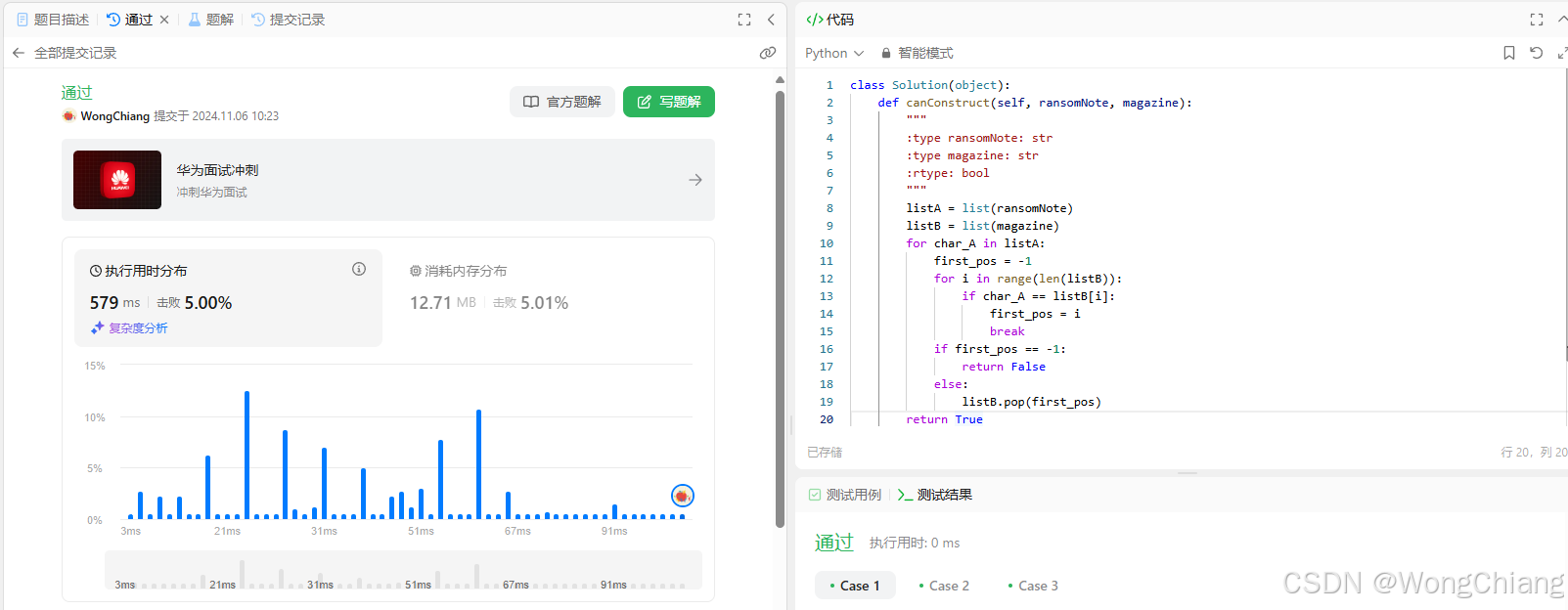The width and height of the screenshot is (1568, 610).
Task: Collapse the left panel chevron
Action: pos(771,20)
